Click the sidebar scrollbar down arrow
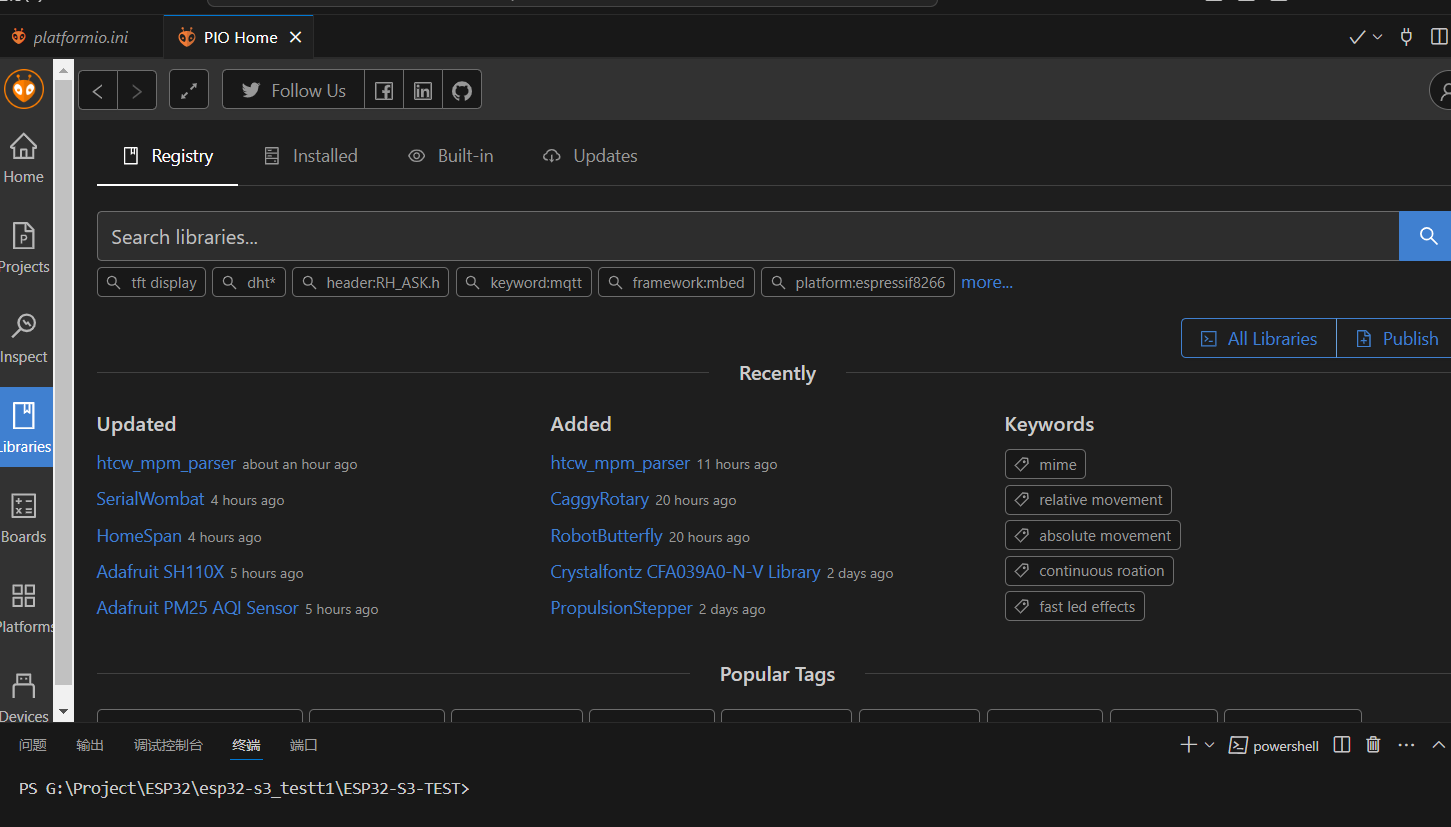Viewport: 1451px width, 827px height. 63,712
